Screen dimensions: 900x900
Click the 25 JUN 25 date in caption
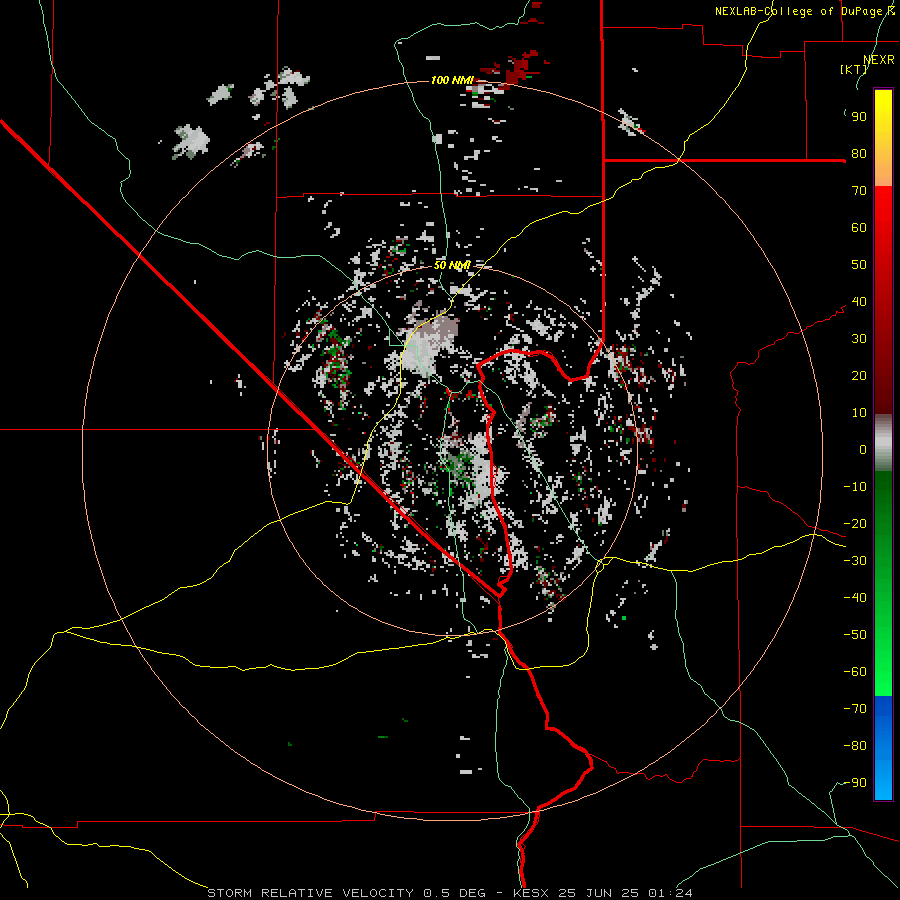pyautogui.click(x=599, y=893)
